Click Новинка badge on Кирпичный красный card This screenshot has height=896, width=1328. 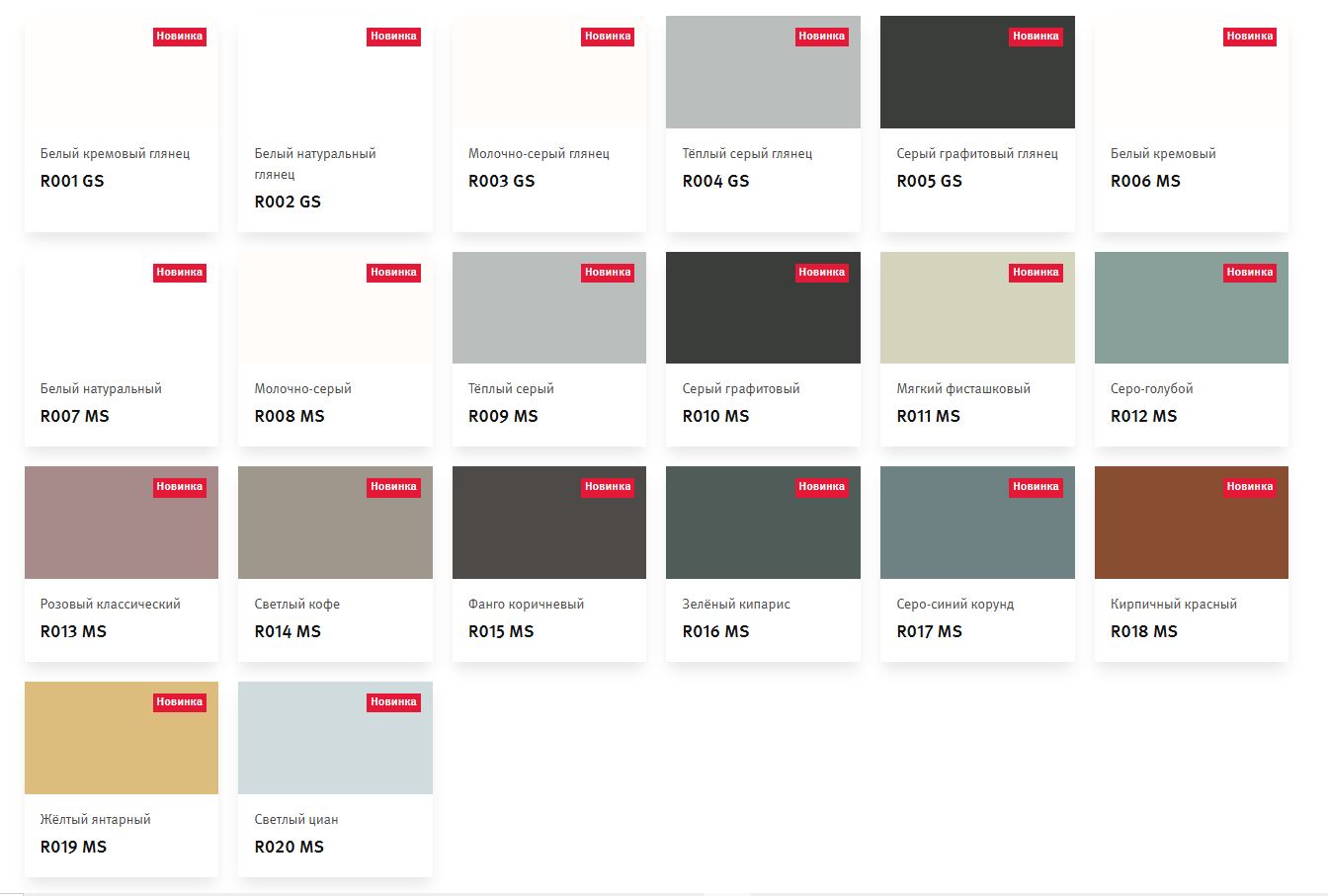point(1249,487)
